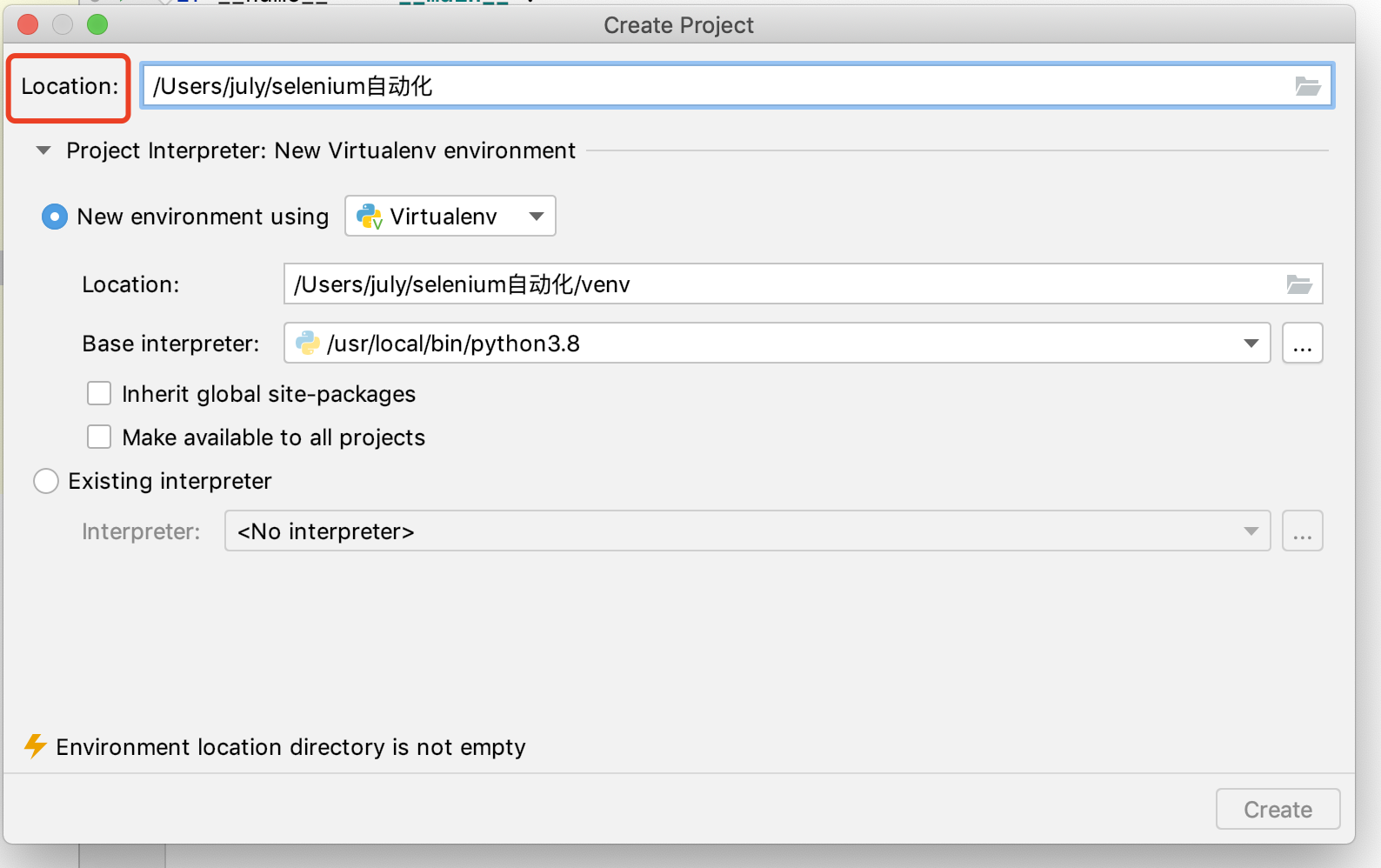Select the New environment using radio button
1381x868 pixels.
point(54,217)
